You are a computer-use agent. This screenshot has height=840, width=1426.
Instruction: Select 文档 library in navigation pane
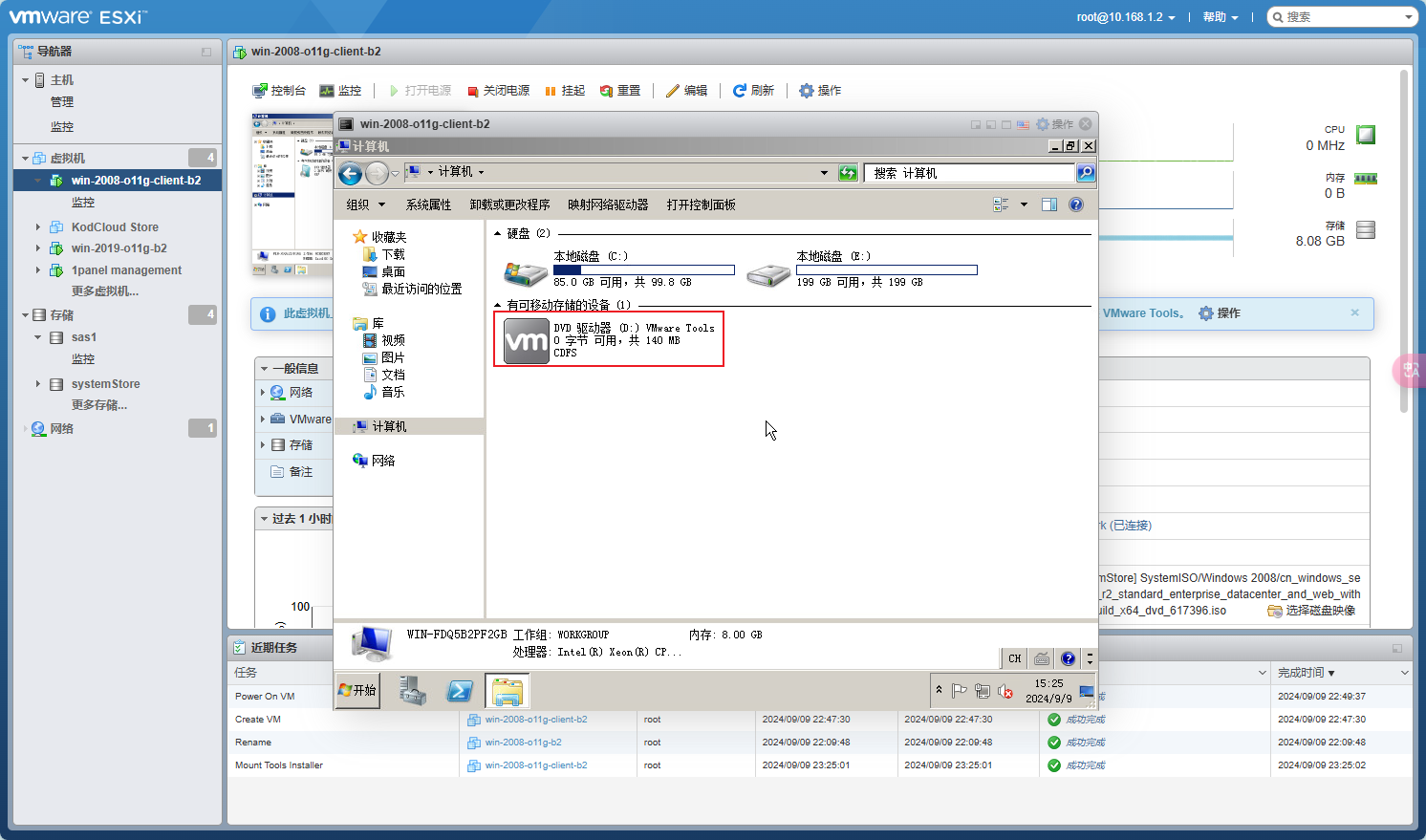click(x=383, y=375)
